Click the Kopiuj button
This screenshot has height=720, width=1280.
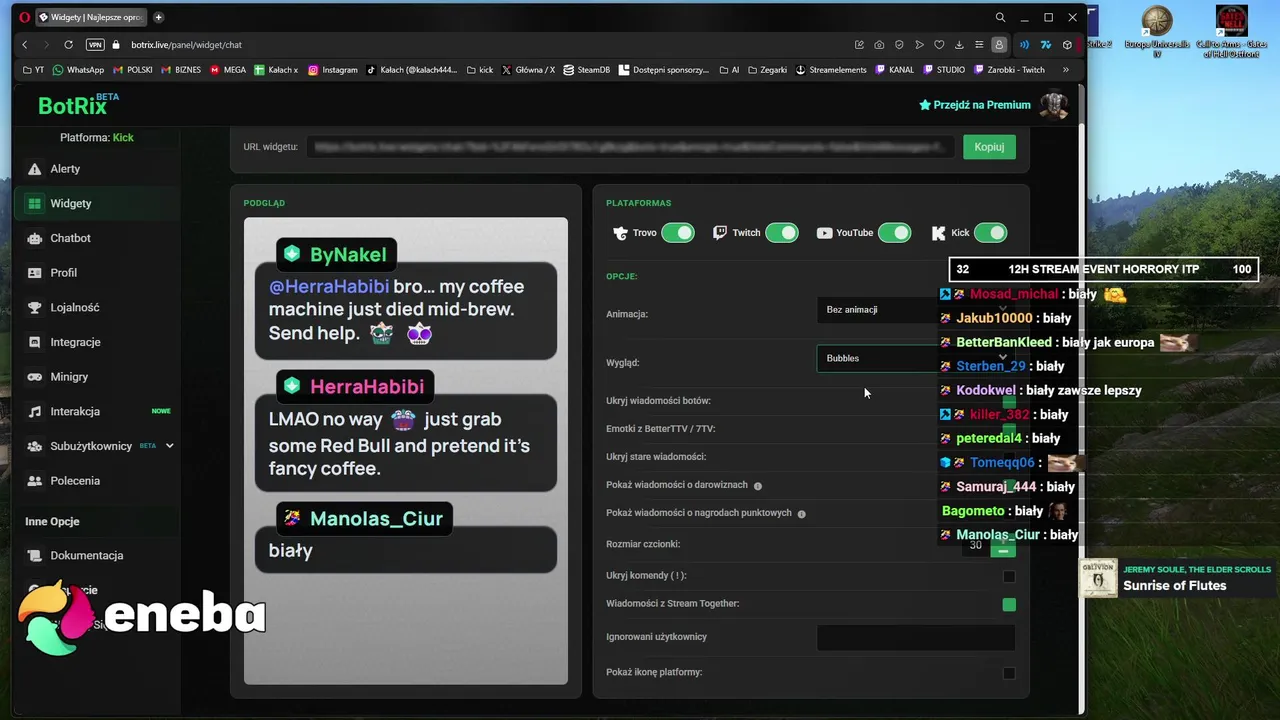click(x=989, y=147)
